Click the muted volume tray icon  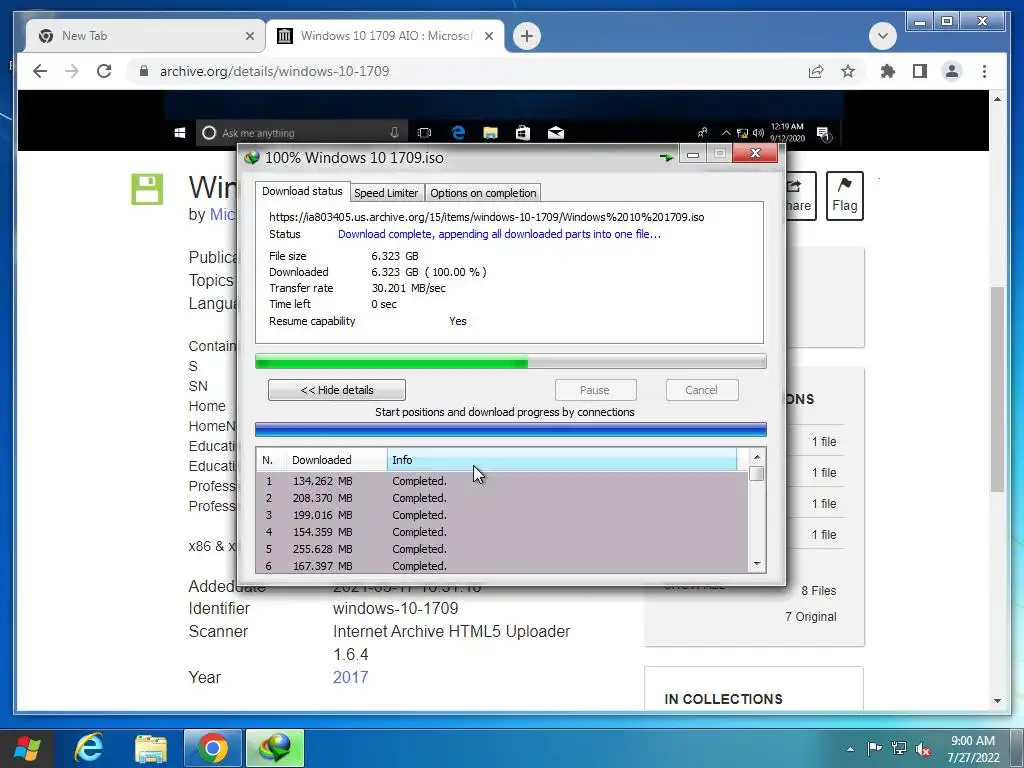(923, 749)
